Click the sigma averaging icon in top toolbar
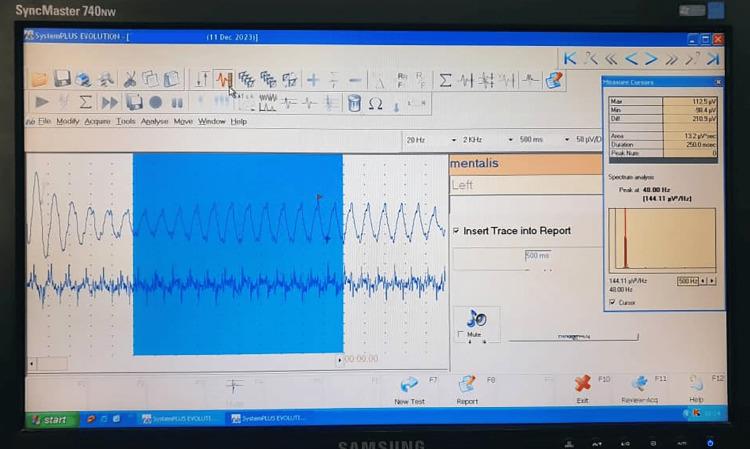Image resolution: width=750 pixels, height=449 pixels. click(x=446, y=80)
